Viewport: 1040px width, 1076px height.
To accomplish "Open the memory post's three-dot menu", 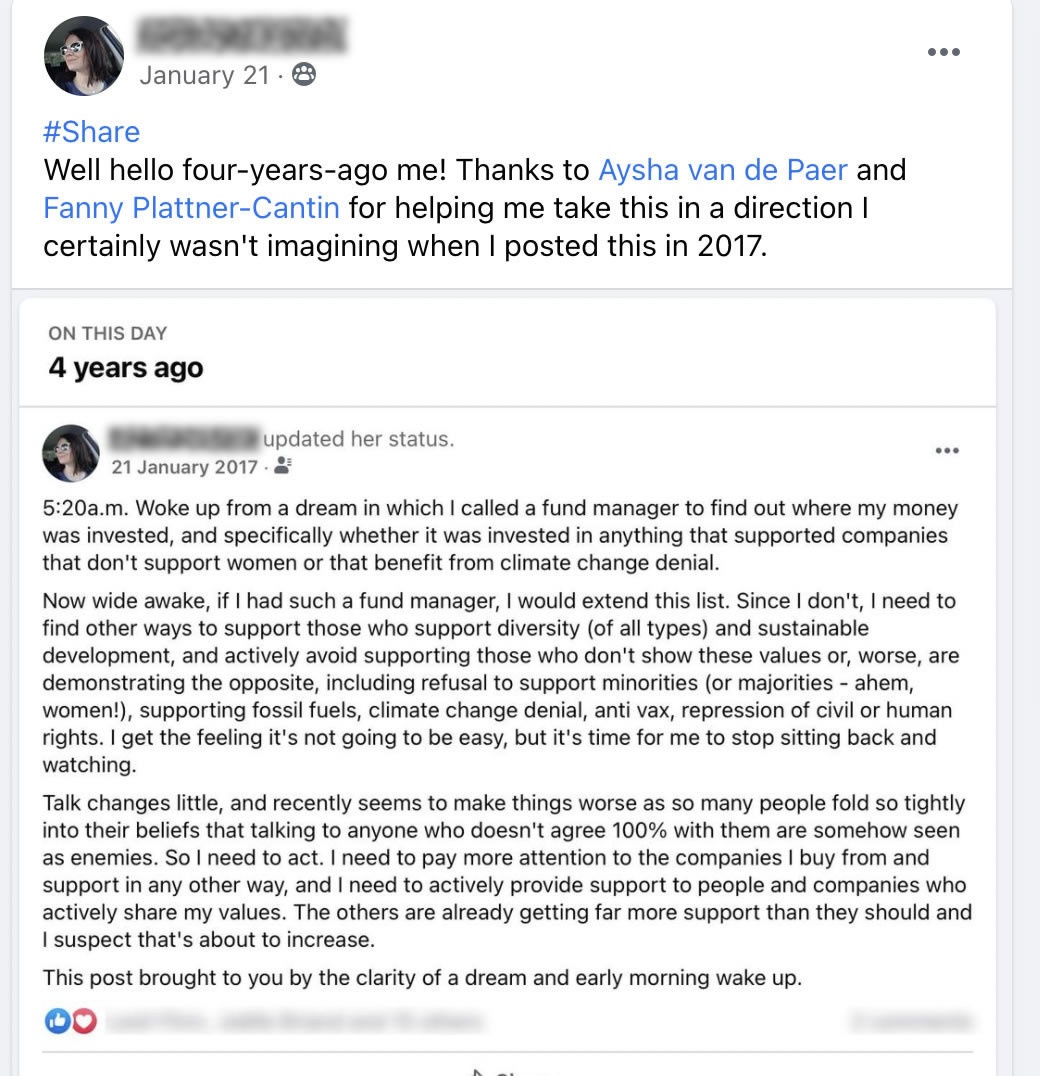I will (x=946, y=451).
